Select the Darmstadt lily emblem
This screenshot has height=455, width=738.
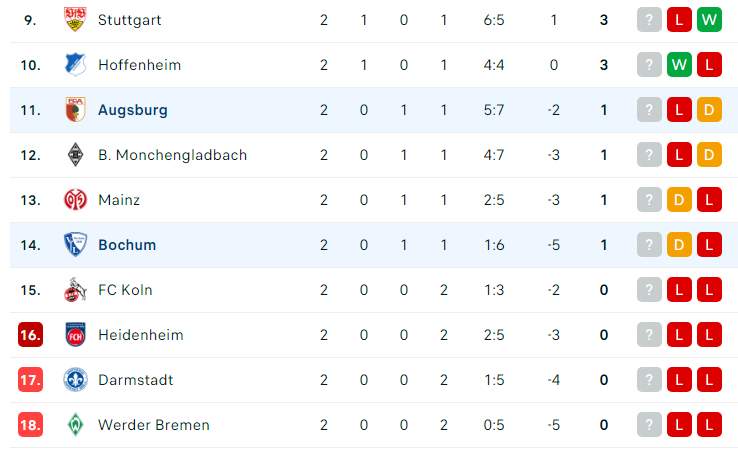point(75,380)
